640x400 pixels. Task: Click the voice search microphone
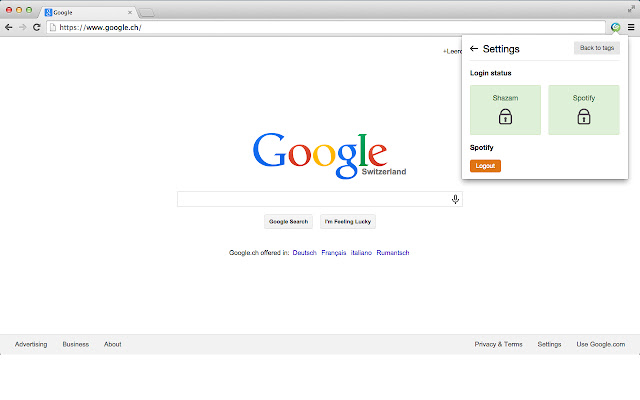coord(455,199)
